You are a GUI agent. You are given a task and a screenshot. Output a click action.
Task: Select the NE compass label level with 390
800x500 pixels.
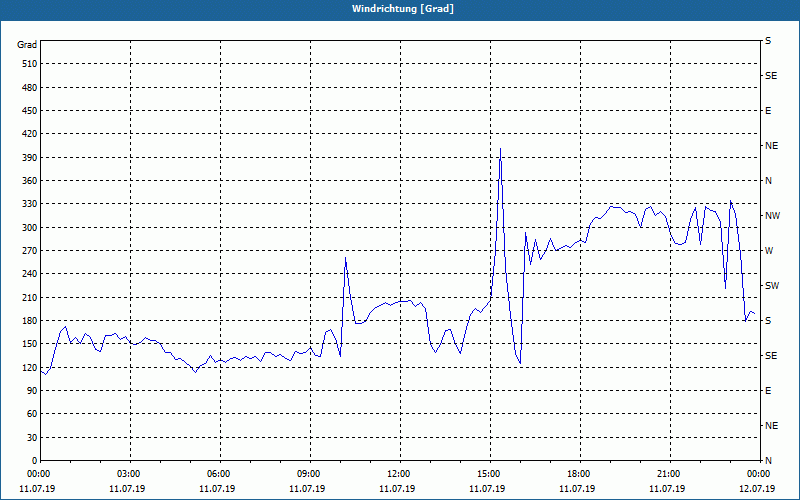772,146
